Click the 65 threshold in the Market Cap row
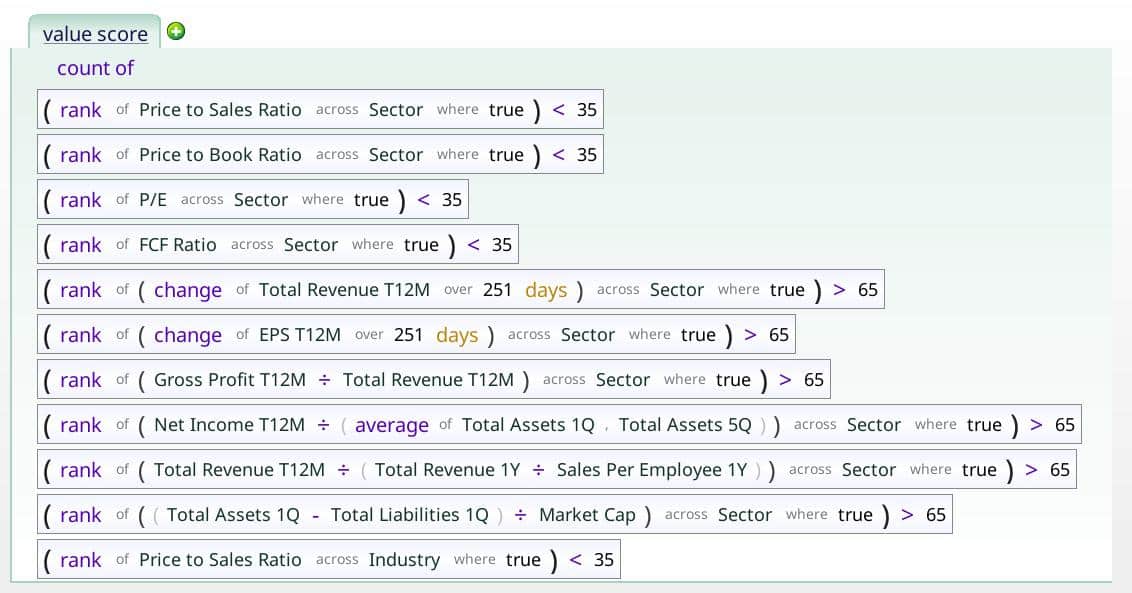1132x593 pixels. pos(936,515)
